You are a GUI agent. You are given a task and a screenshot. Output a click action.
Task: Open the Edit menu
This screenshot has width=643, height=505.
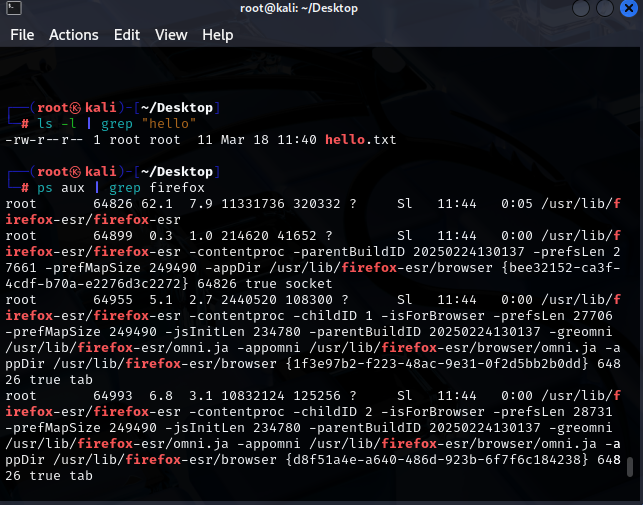point(127,35)
